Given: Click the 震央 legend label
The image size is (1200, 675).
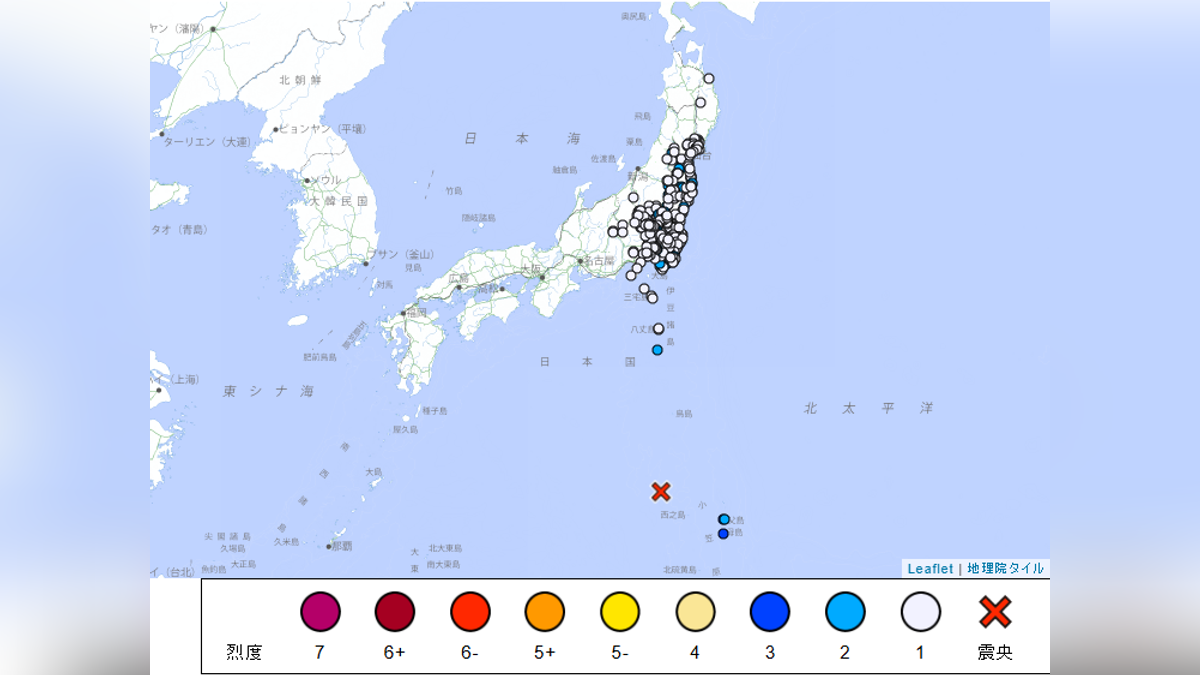Looking at the screenshot, I should pos(995,653).
